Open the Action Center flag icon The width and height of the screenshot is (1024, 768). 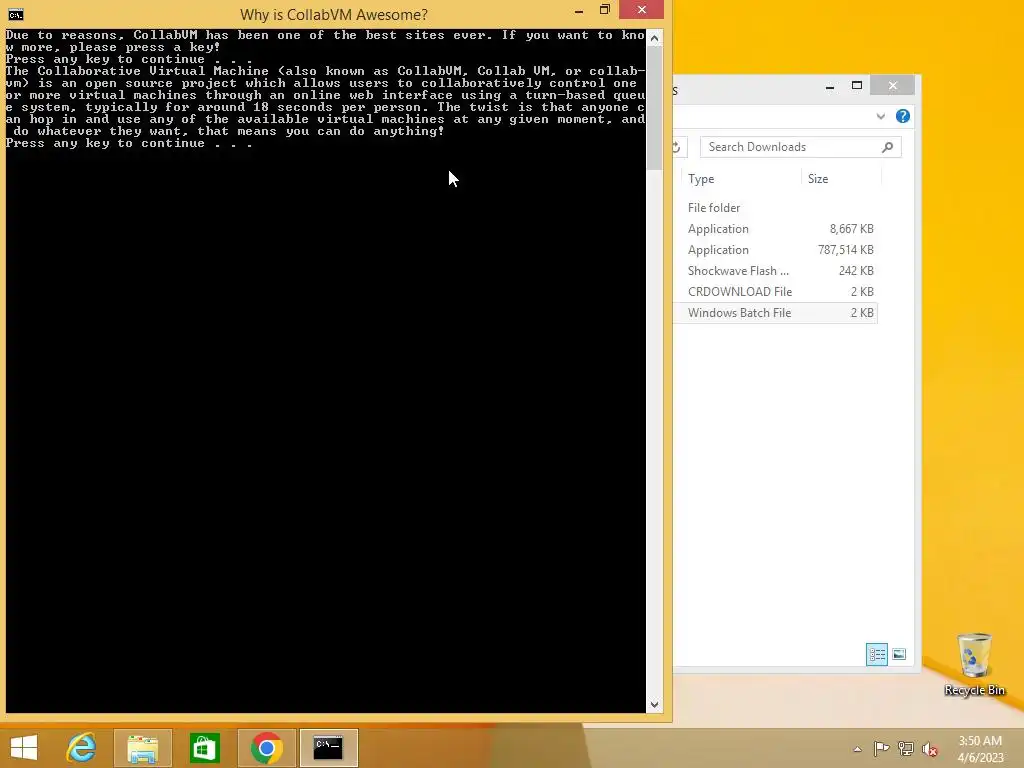tap(881, 748)
